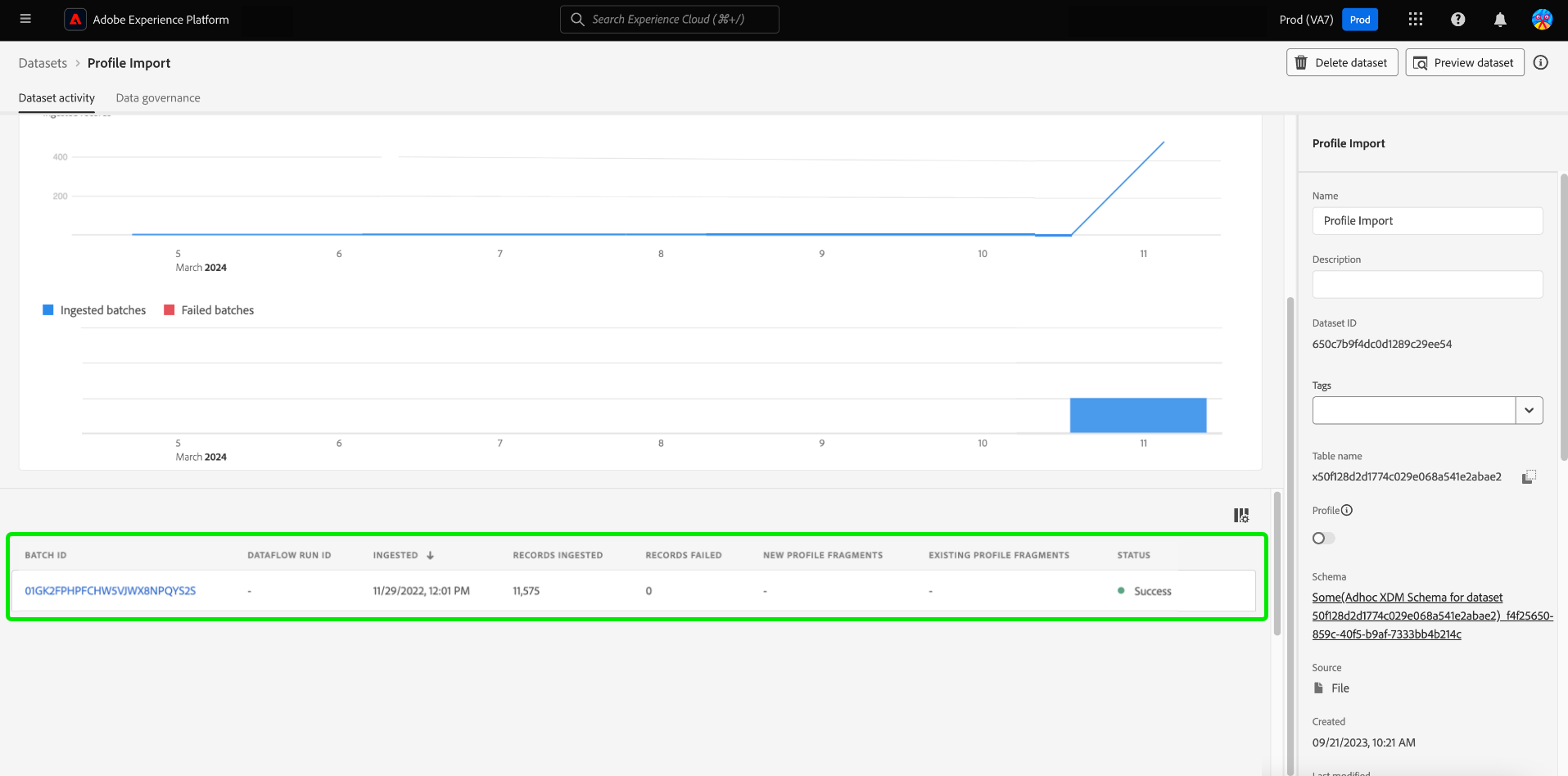The height and width of the screenshot is (776, 1568).
Task: Select the Records Failed column header
Action: click(x=684, y=555)
